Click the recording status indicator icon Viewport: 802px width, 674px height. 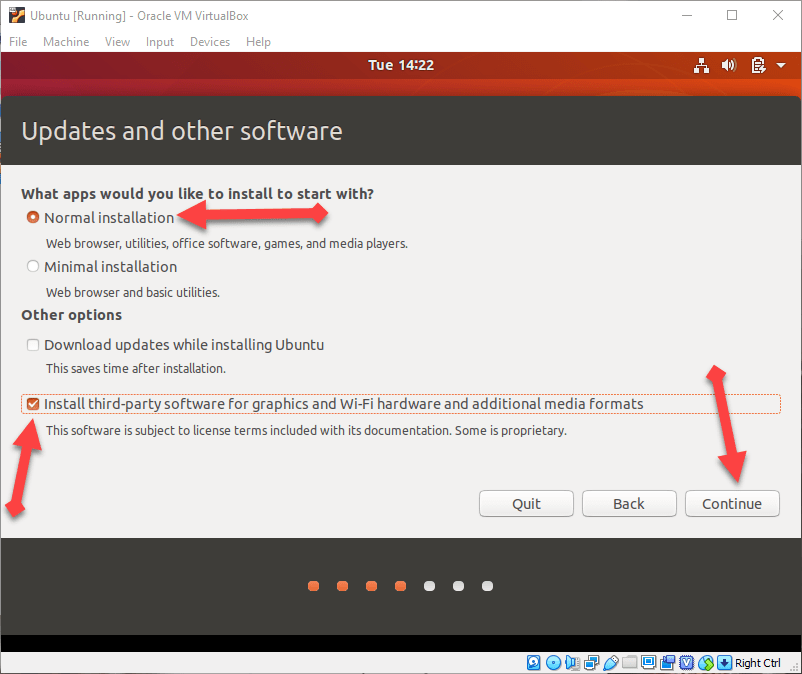click(x=667, y=662)
